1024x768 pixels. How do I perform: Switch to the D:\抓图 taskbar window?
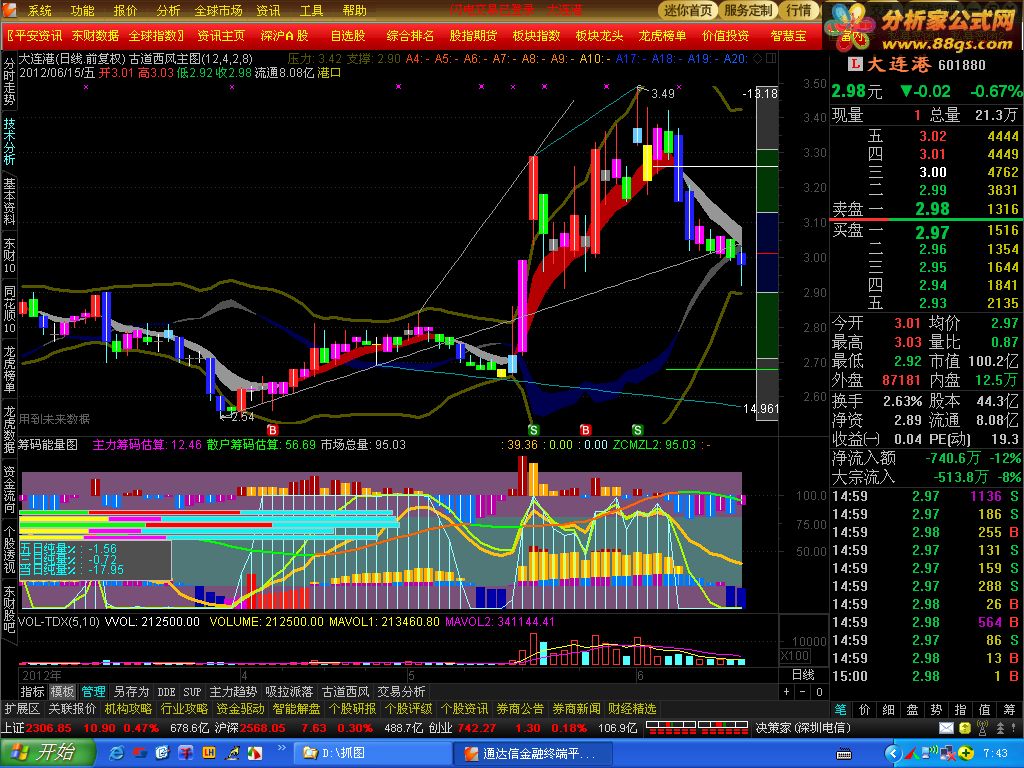370,753
